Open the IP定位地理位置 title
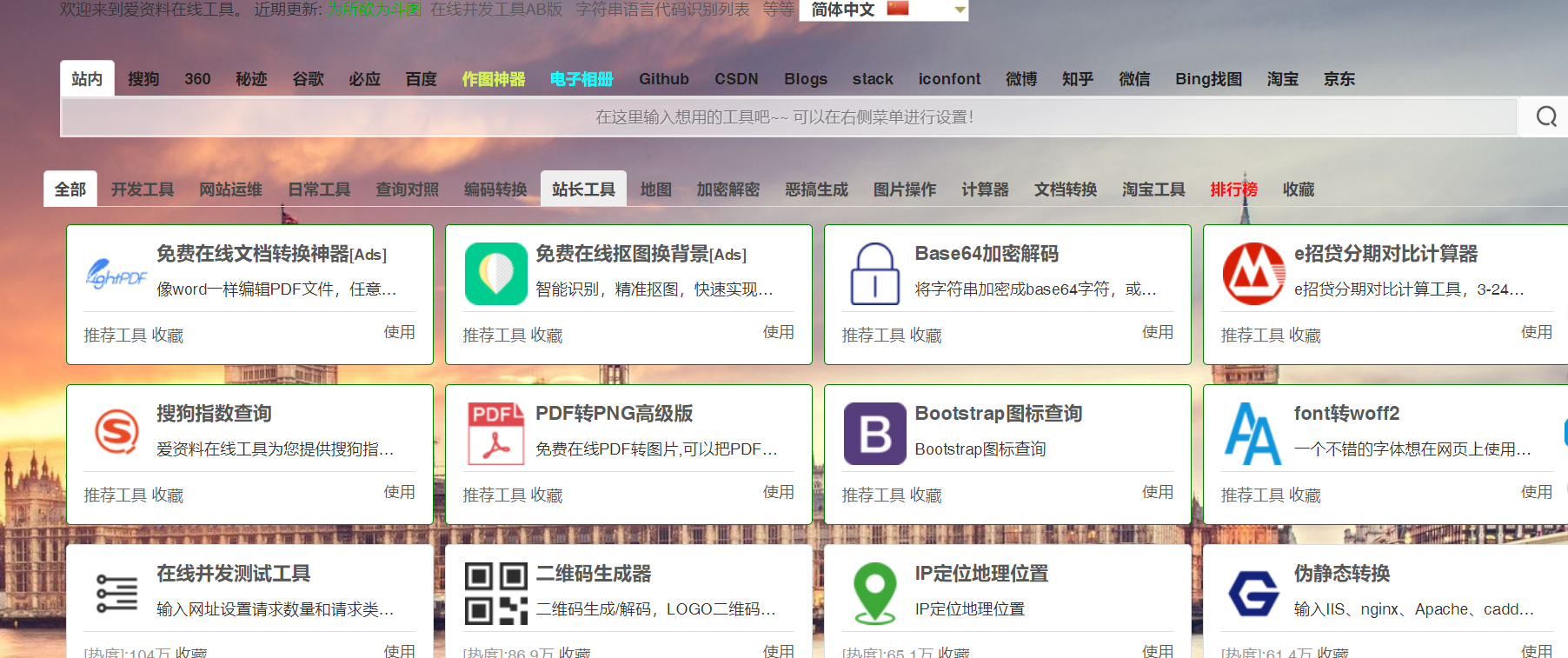 tap(981, 574)
